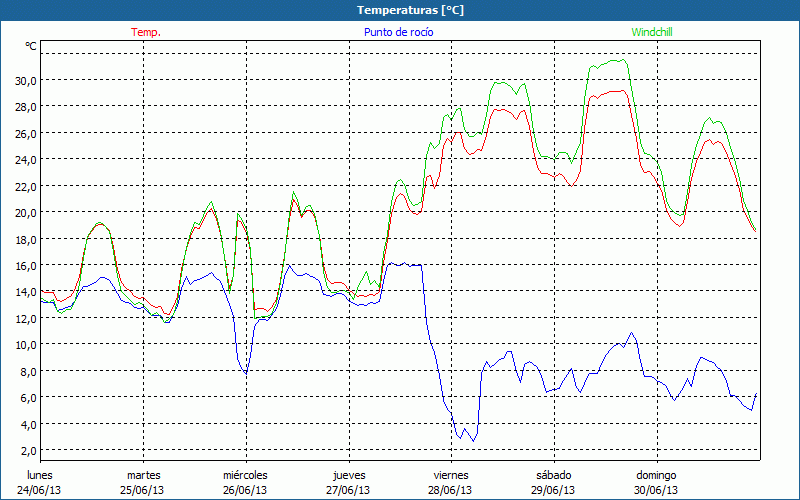
Task: Click the °C unit label on the axis
Action: 31,46
